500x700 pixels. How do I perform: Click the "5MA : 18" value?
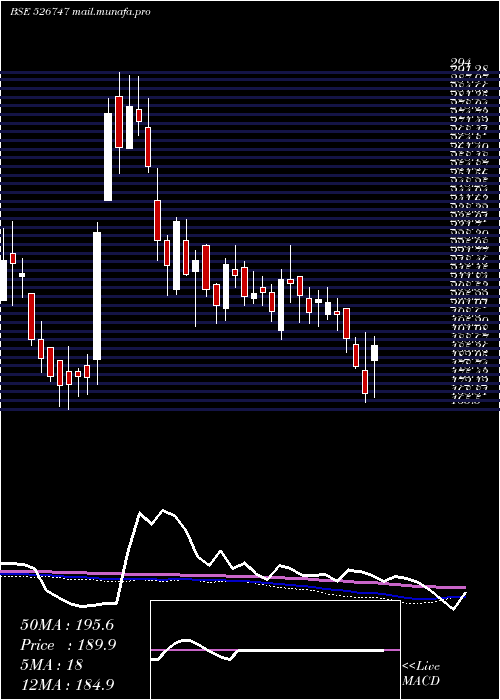click(x=51, y=664)
